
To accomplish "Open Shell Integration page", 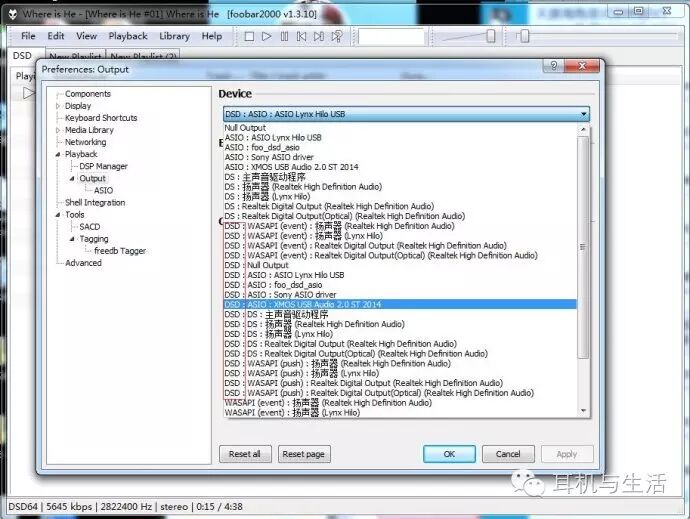I will (x=95, y=202).
